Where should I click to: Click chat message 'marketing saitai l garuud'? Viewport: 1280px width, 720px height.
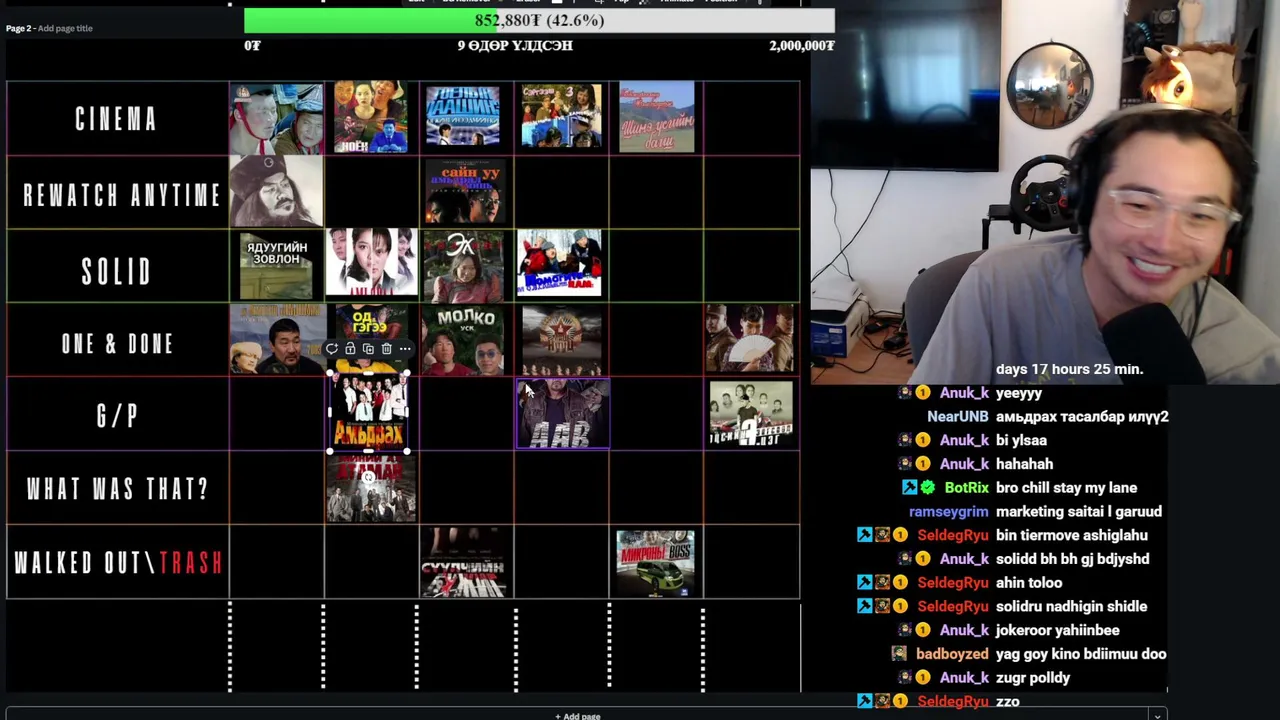1079,511
